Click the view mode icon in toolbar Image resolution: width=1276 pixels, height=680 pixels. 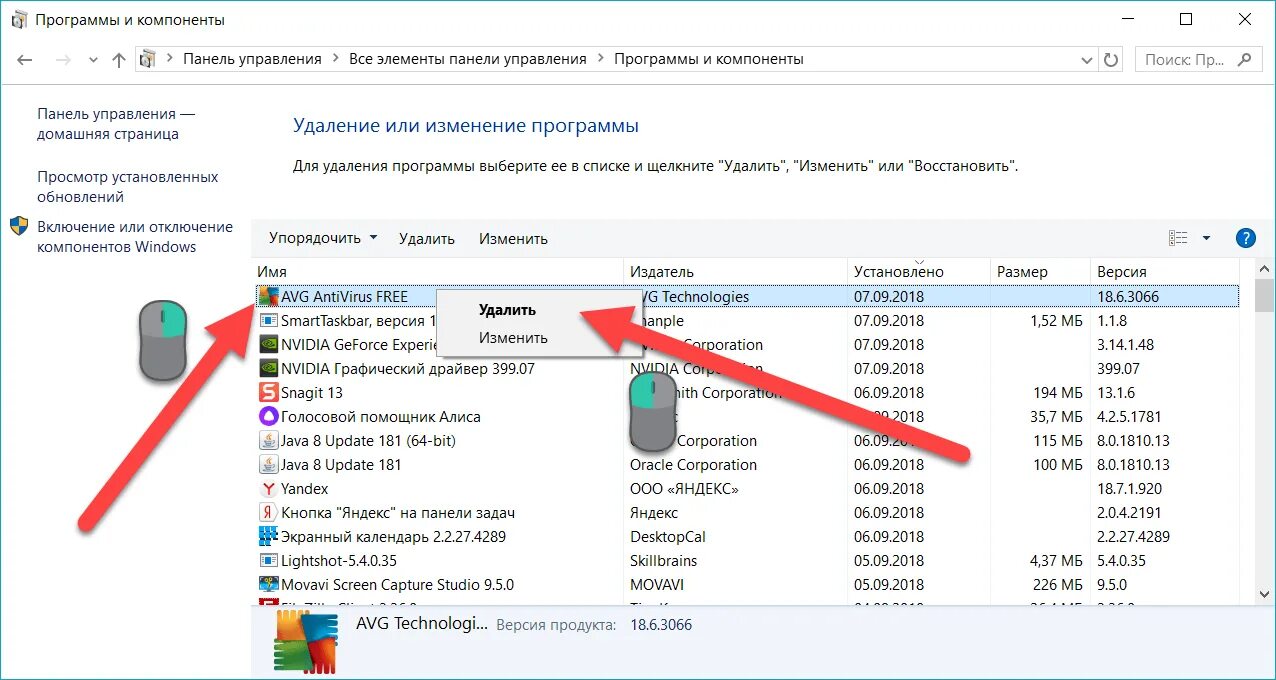(x=1179, y=238)
